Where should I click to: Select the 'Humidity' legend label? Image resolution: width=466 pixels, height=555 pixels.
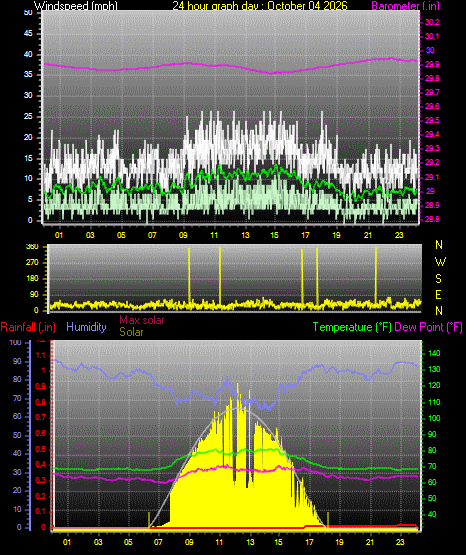pyautogui.click(x=86, y=327)
